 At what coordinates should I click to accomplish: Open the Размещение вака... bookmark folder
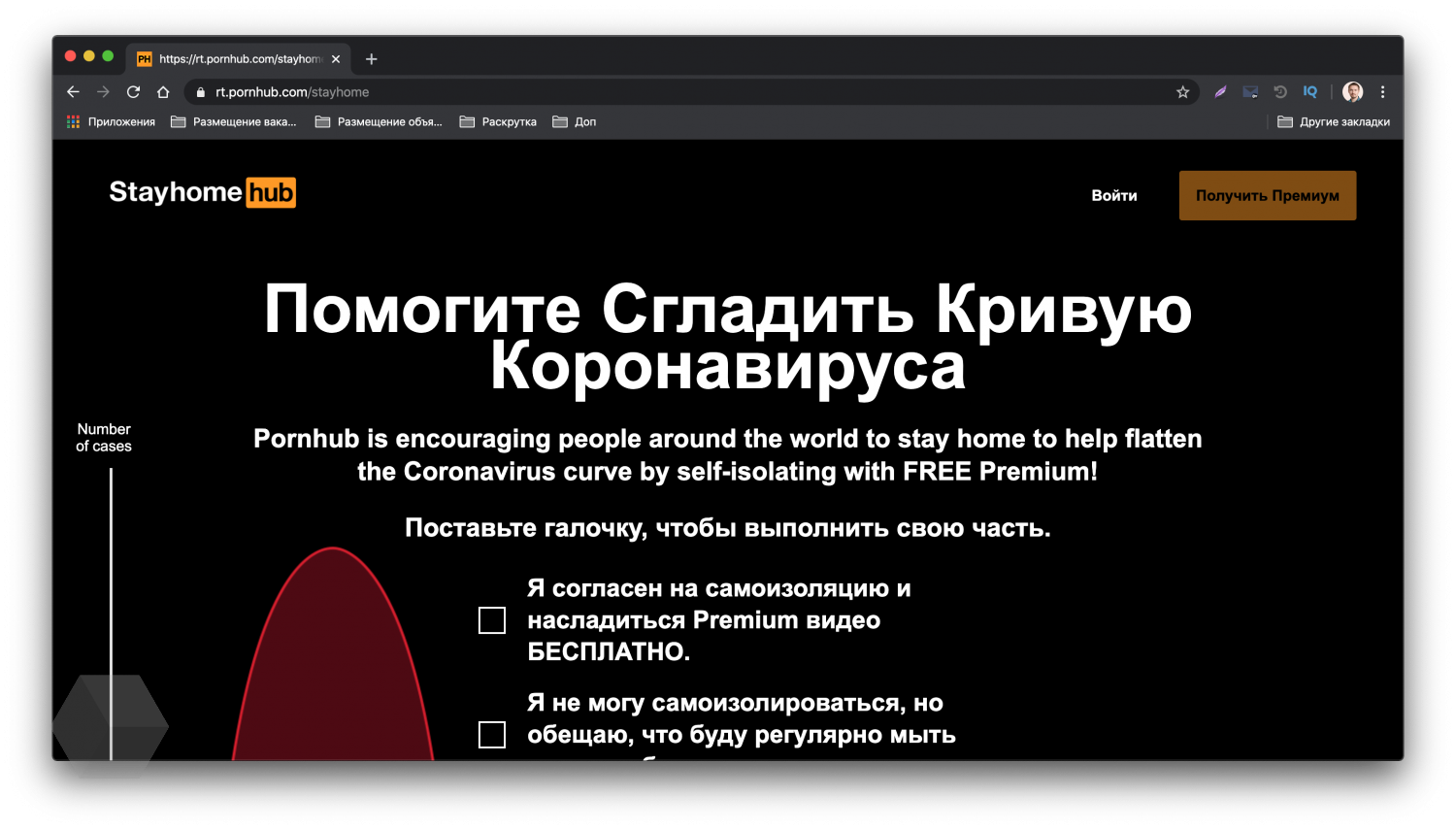(x=233, y=121)
